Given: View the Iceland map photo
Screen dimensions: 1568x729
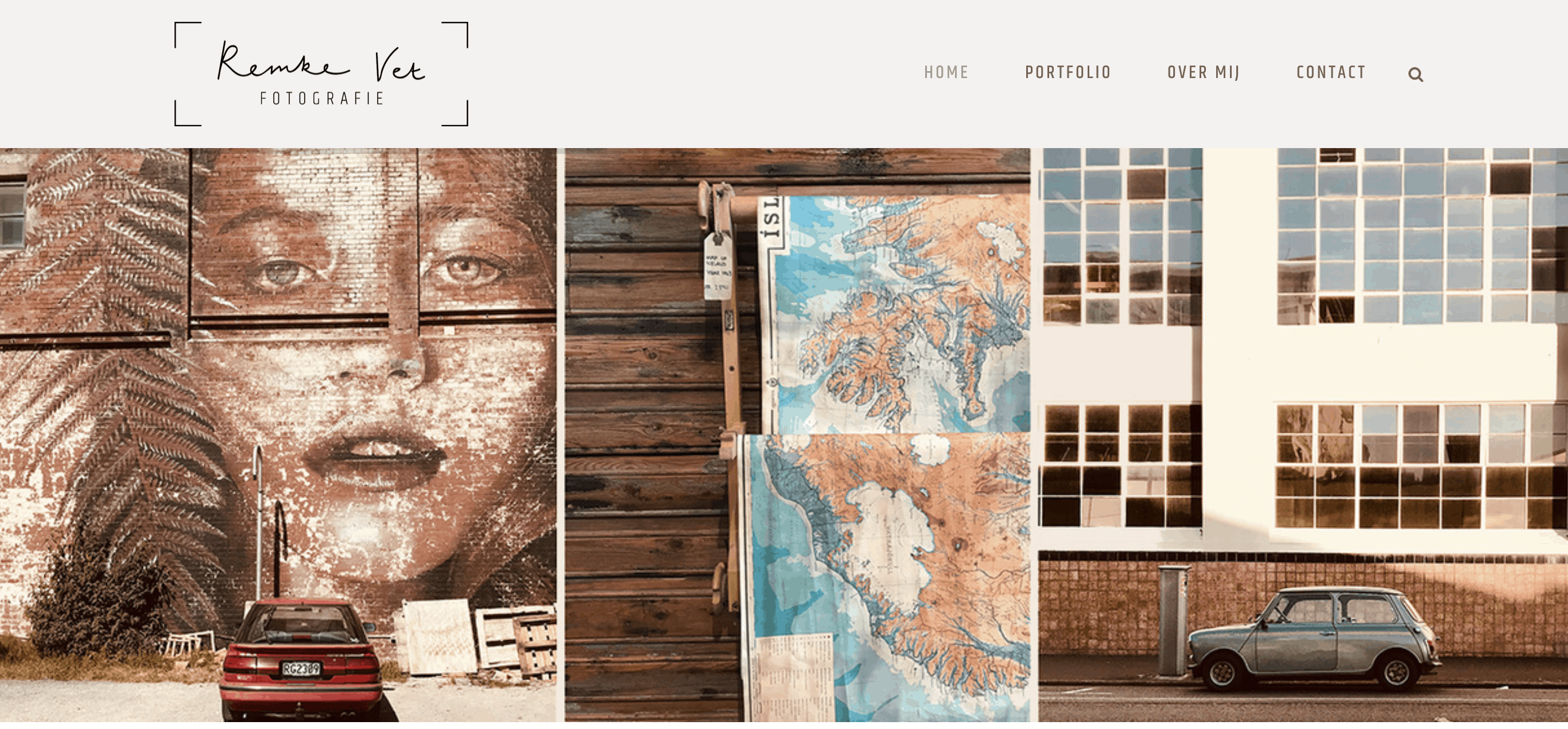Looking at the screenshot, I should (797, 435).
